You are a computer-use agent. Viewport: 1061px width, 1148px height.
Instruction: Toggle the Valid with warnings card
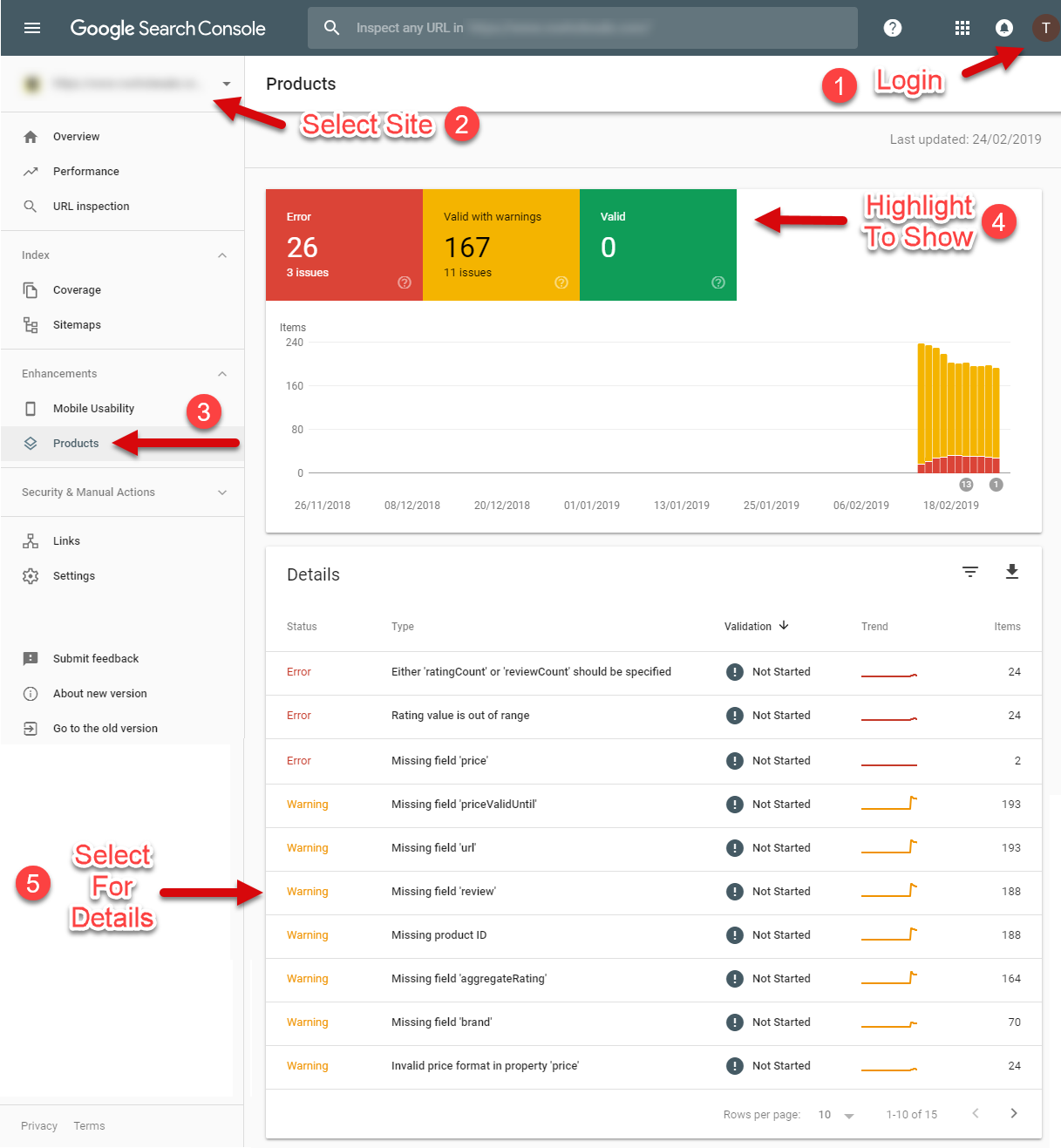501,245
